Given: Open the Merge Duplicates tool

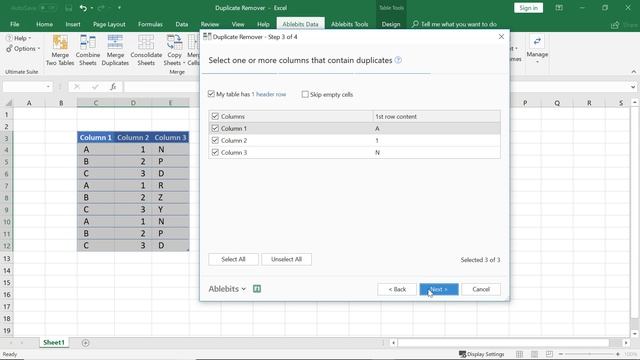Looking at the screenshot, I should click(115, 50).
